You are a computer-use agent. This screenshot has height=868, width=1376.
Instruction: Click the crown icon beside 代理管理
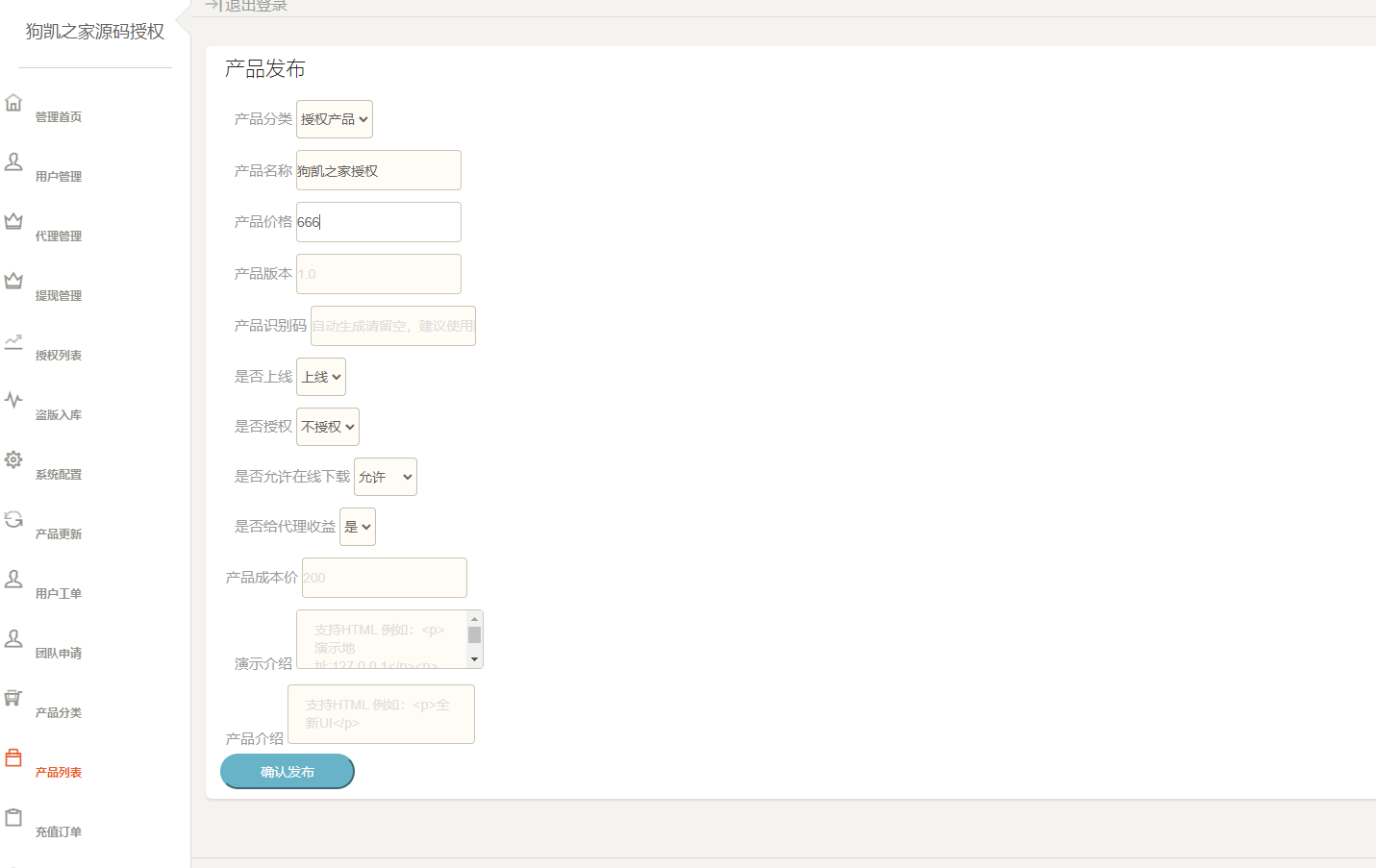tap(13, 222)
